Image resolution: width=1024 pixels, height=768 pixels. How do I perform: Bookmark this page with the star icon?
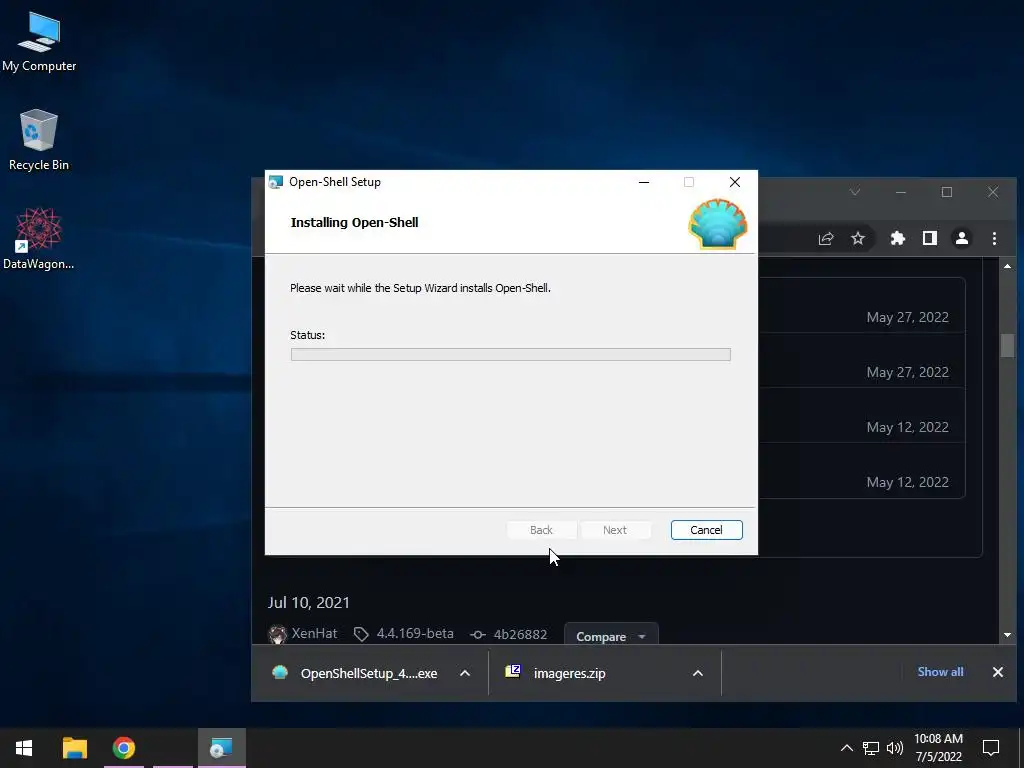point(857,238)
